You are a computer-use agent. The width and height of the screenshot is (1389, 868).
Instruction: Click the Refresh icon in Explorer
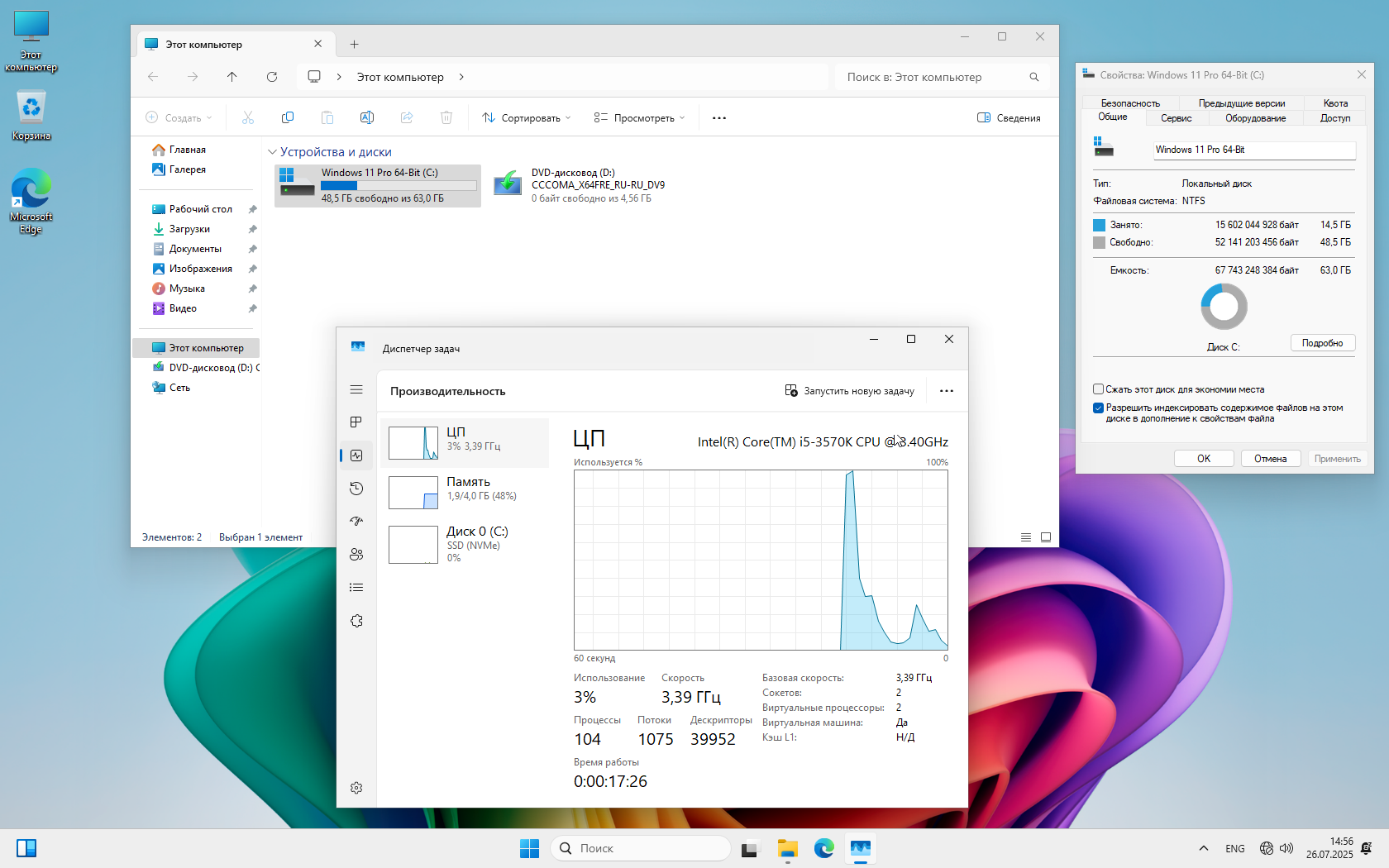[272, 77]
